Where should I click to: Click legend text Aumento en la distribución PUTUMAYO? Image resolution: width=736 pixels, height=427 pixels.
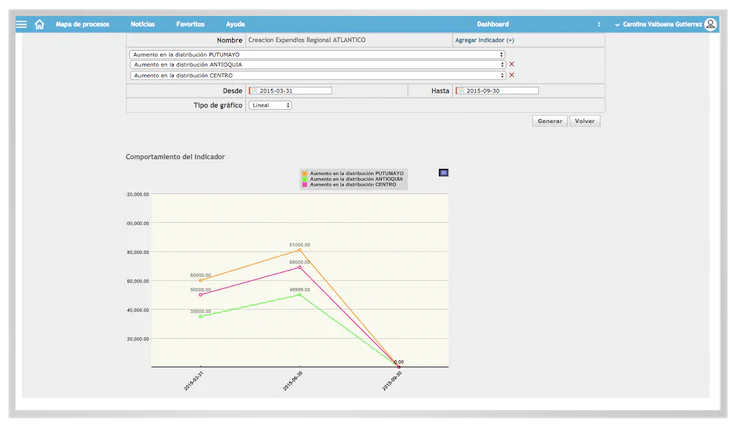click(357, 174)
